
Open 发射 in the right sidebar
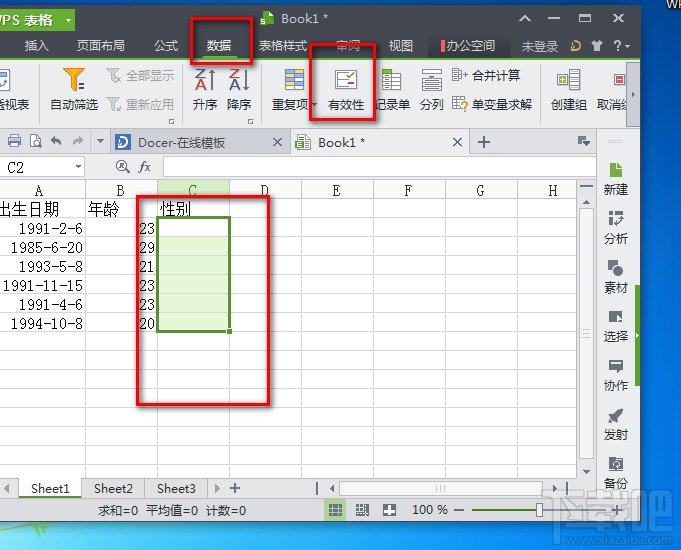pos(615,424)
